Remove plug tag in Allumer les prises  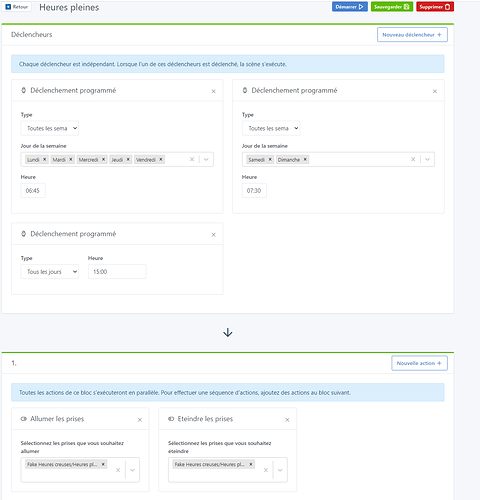(103, 464)
